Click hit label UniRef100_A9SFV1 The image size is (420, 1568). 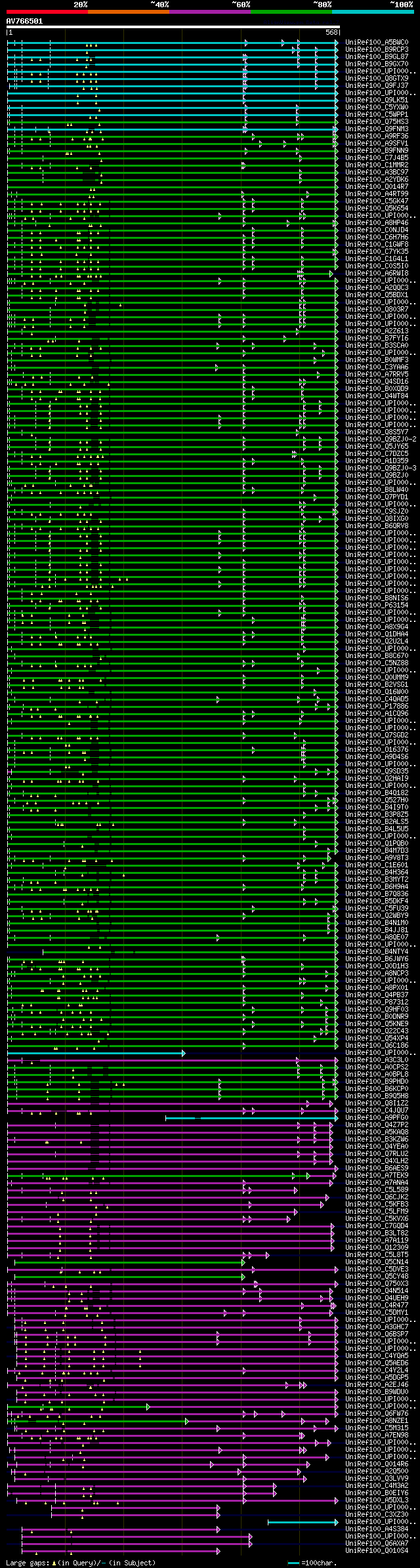[x=377, y=144]
